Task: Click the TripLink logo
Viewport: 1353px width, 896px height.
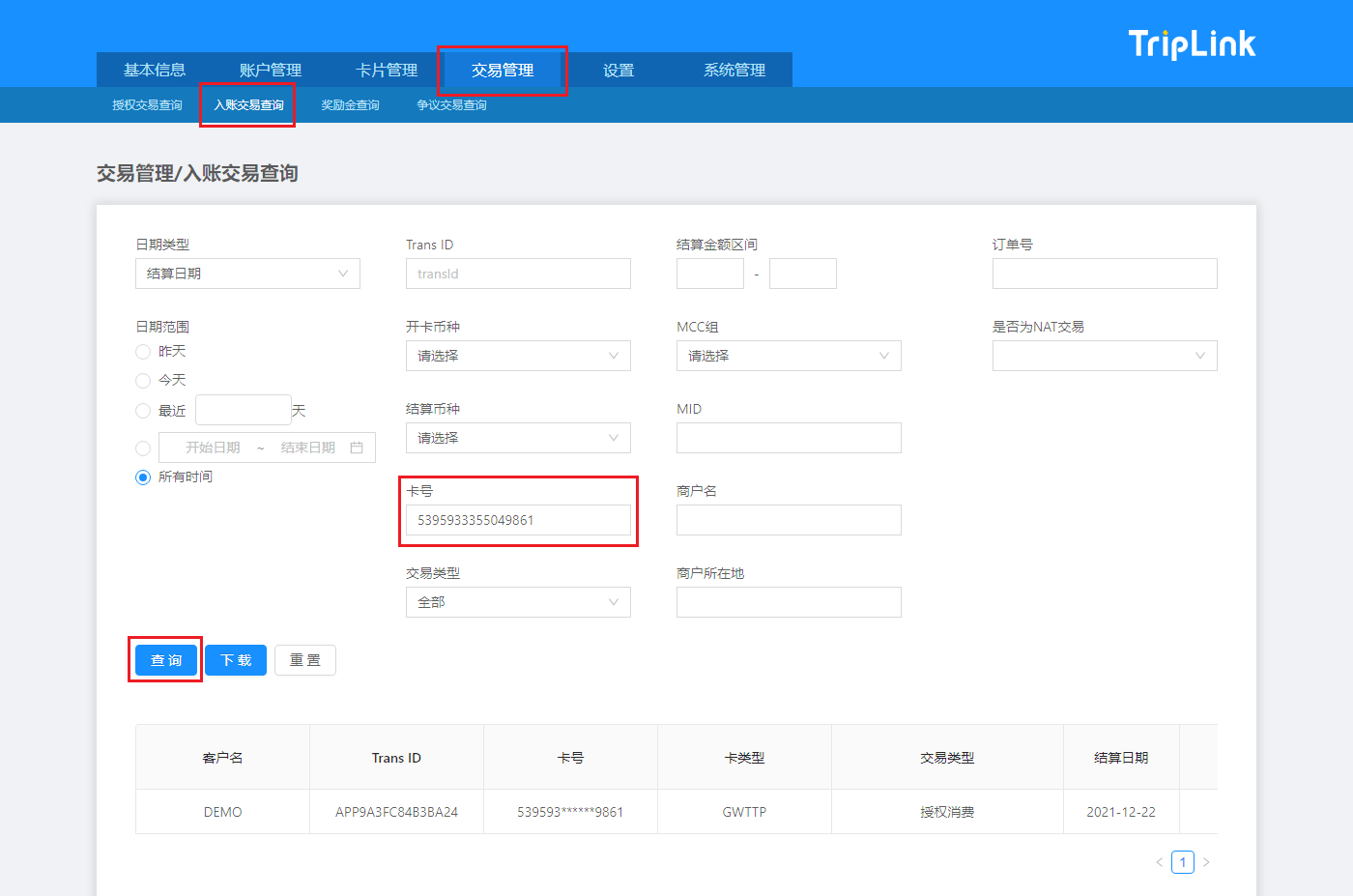Action: point(1192,44)
